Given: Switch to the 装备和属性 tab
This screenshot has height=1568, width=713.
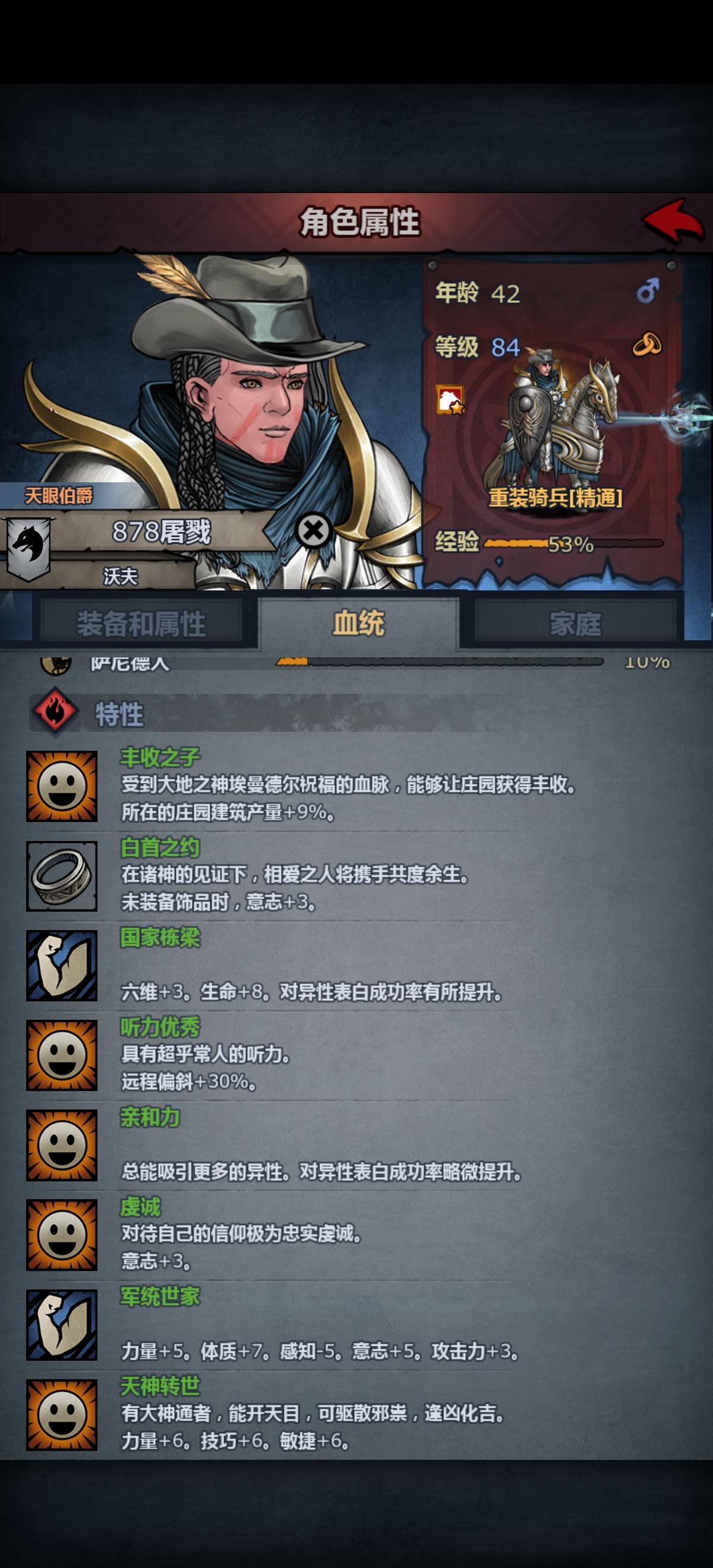Looking at the screenshot, I should 141,623.
